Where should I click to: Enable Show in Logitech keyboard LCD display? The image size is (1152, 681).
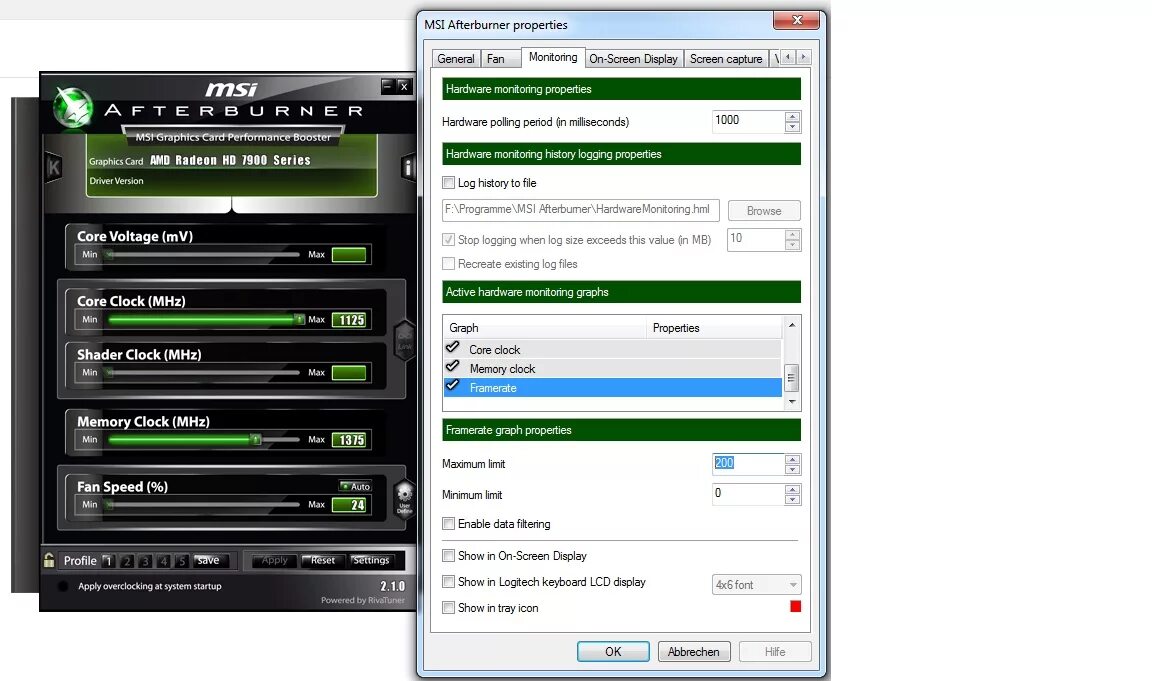click(448, 582)
